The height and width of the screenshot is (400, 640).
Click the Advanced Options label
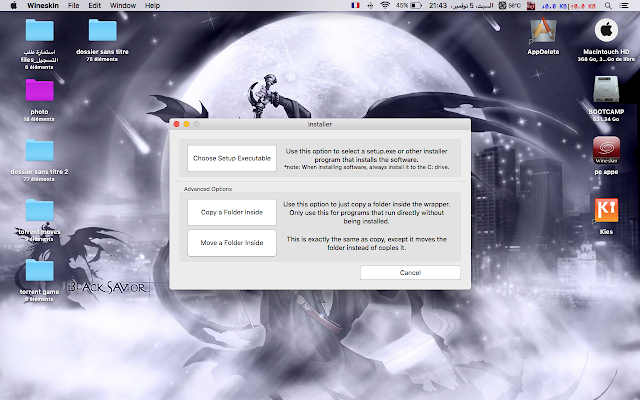[208, 189]
